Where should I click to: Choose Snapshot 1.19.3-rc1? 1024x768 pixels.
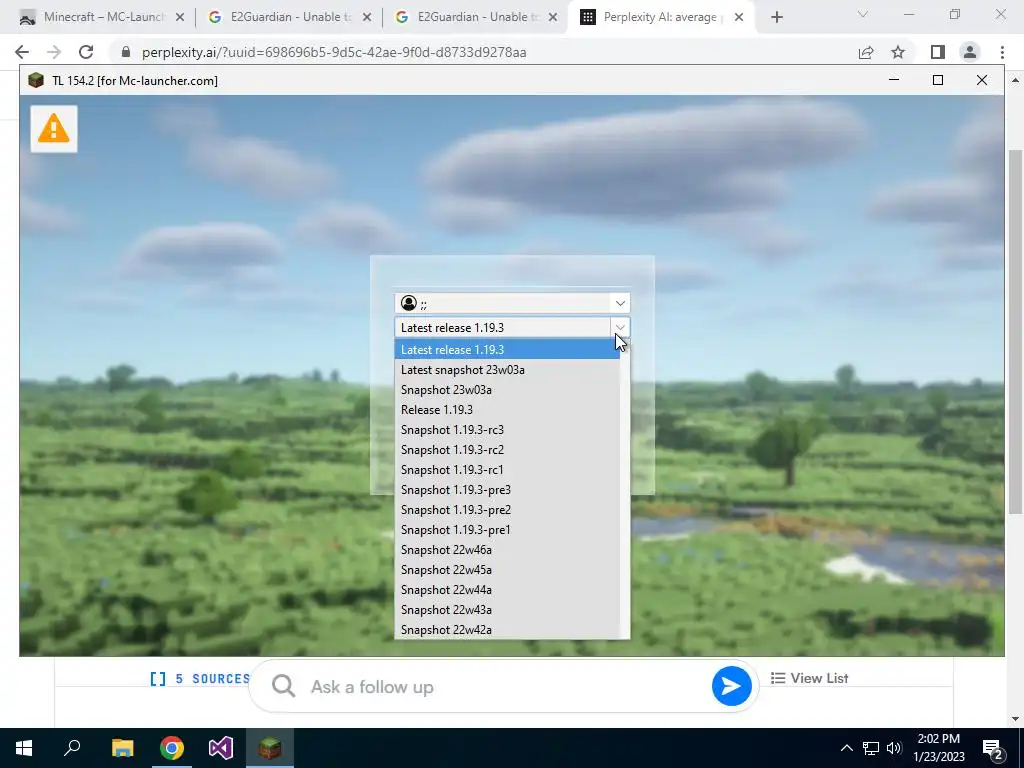click(507, 470)
